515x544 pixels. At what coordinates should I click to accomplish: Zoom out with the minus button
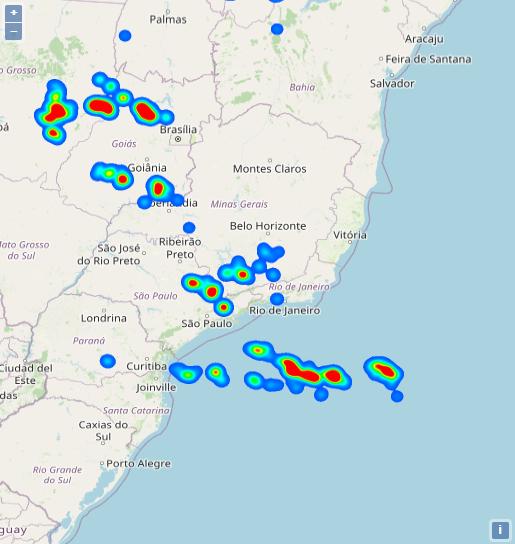pyautogui.click(x=14, y=32)
